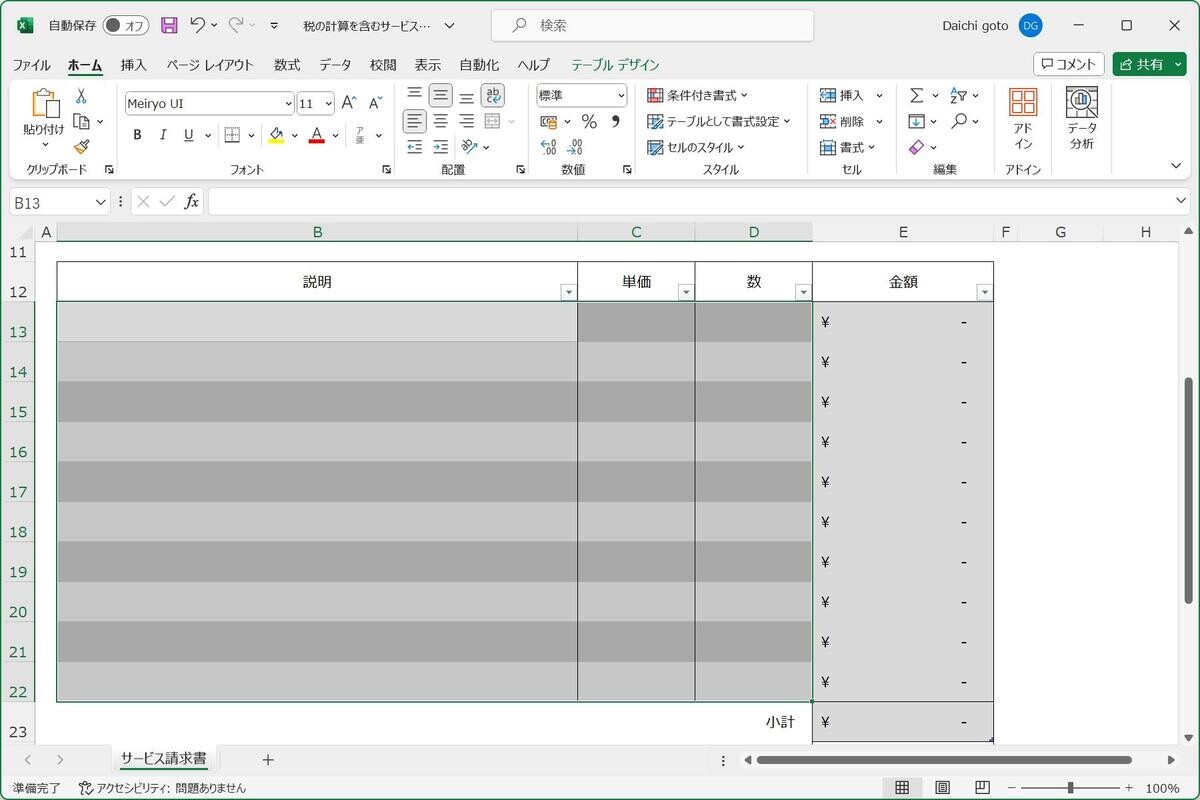Open the Meiryo UI font dropdown
Viewport: 1200px width, 800px height.
tap(289, 104)
